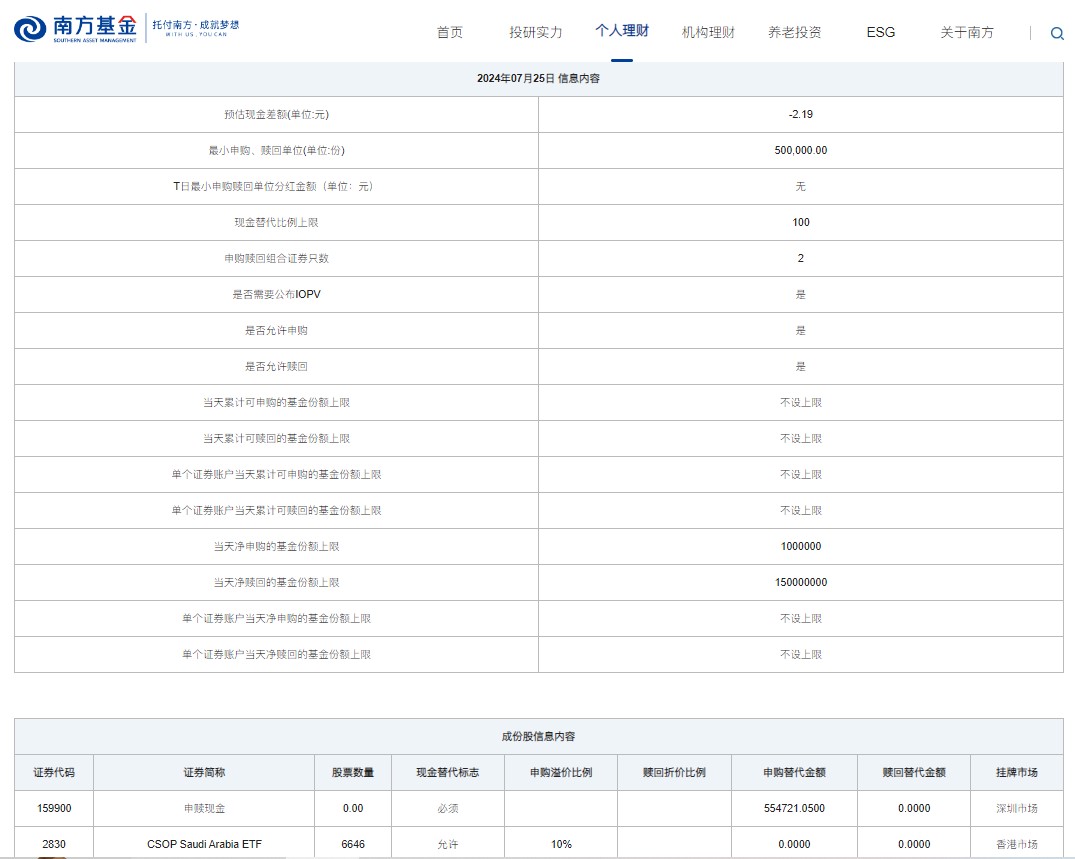
Task: Open the ESG navigation item
Action: point(880,32)
